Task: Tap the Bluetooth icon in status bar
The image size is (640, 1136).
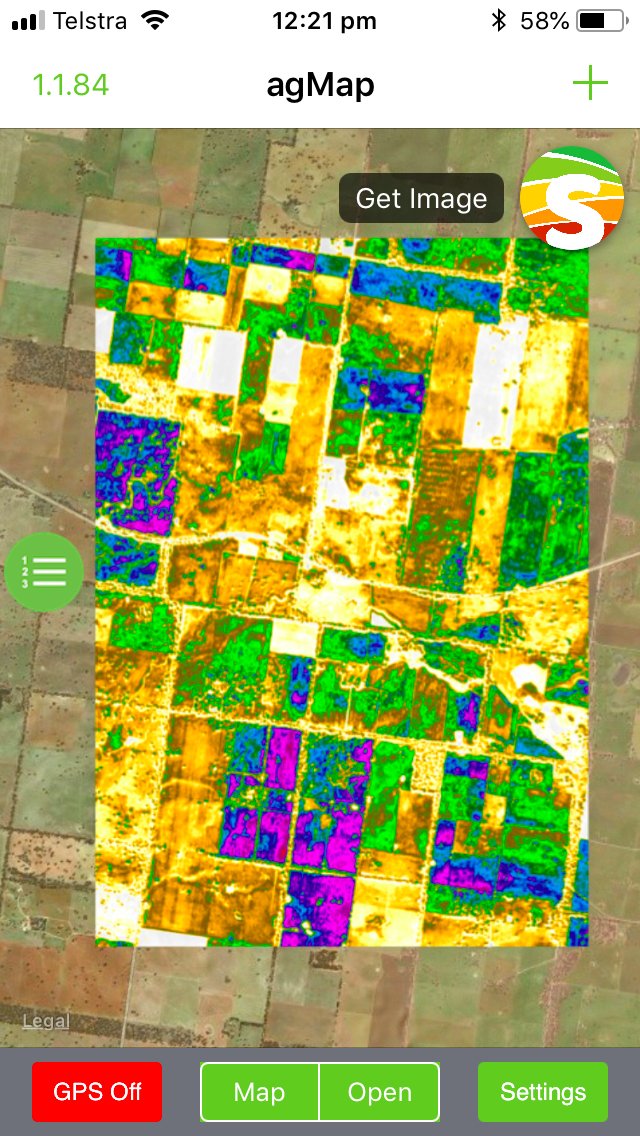Action: [x=499, y=21]
